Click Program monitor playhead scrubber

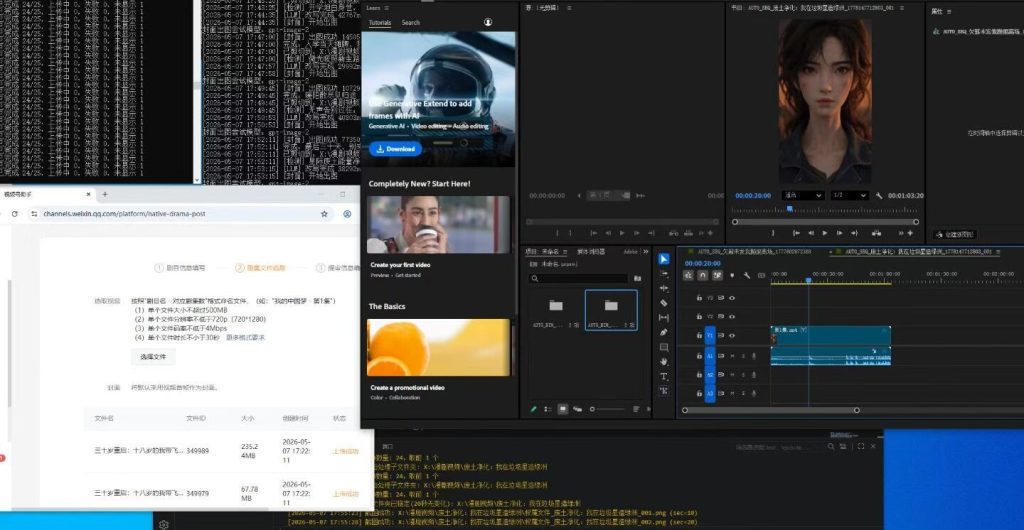point(790,209)
